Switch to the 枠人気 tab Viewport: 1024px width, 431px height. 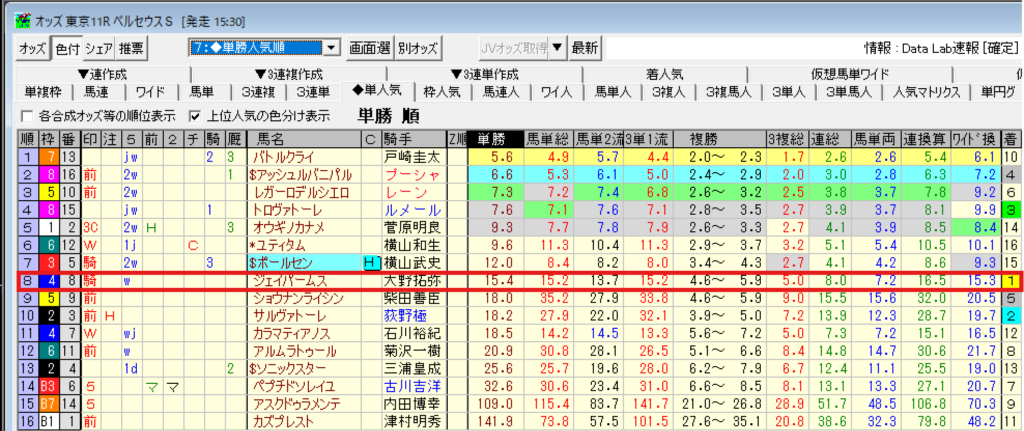442,91
